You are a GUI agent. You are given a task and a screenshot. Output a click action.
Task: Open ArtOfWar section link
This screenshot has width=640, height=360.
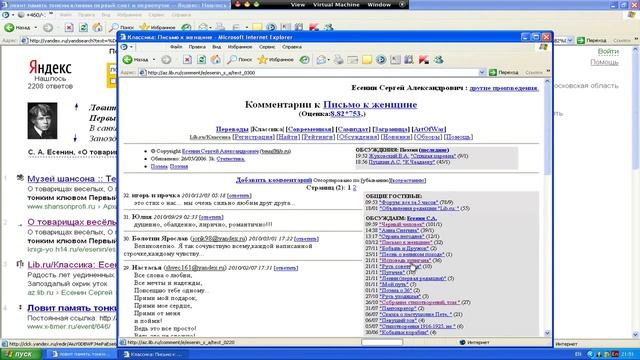click(429, 129)
